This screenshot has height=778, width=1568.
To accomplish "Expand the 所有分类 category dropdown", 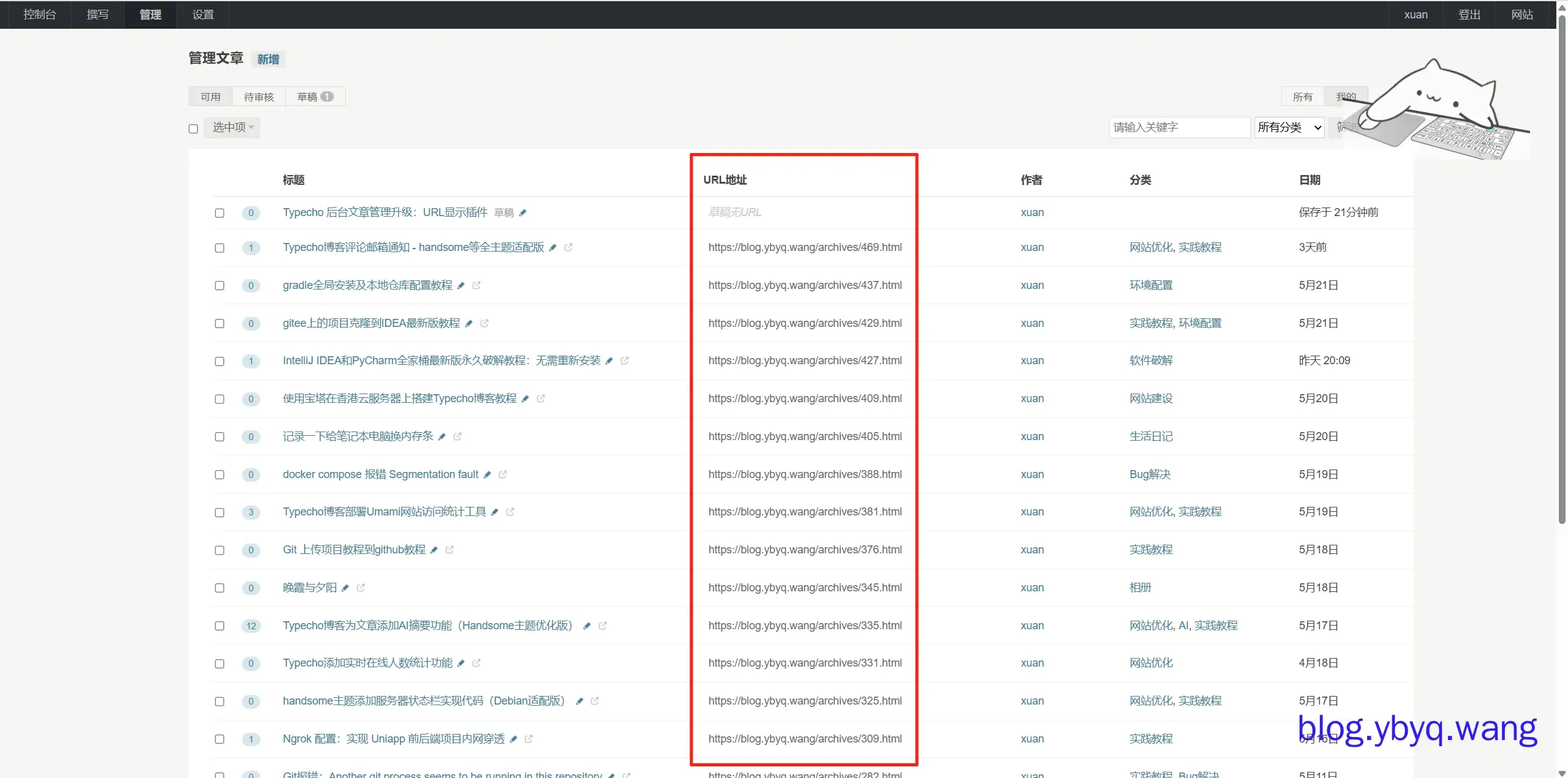I will tap(1289, 127).
